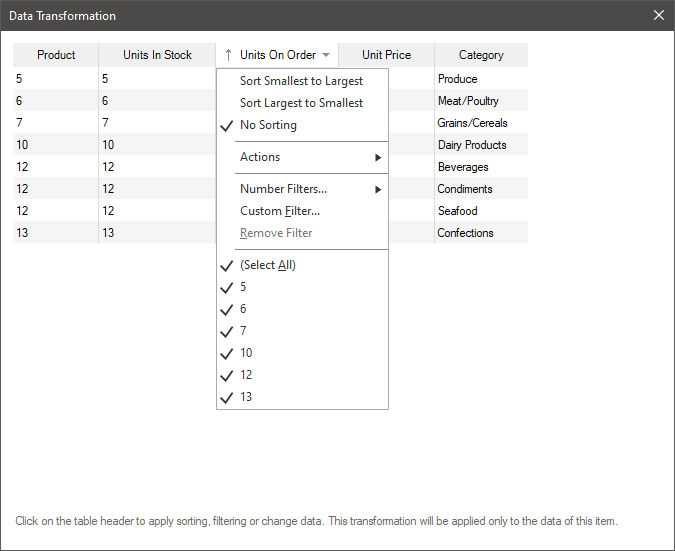Click the Unit Price column header
This screenshot has width=675, height=551.
(386, 55)
